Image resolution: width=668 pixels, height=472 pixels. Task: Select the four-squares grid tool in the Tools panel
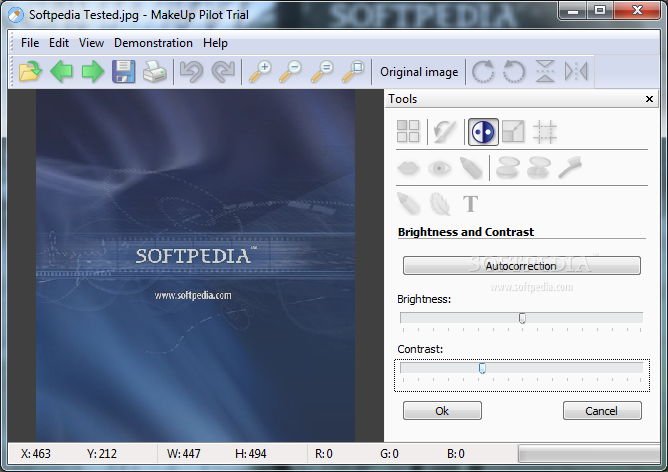pyautogui.click(x=408, y=131)
